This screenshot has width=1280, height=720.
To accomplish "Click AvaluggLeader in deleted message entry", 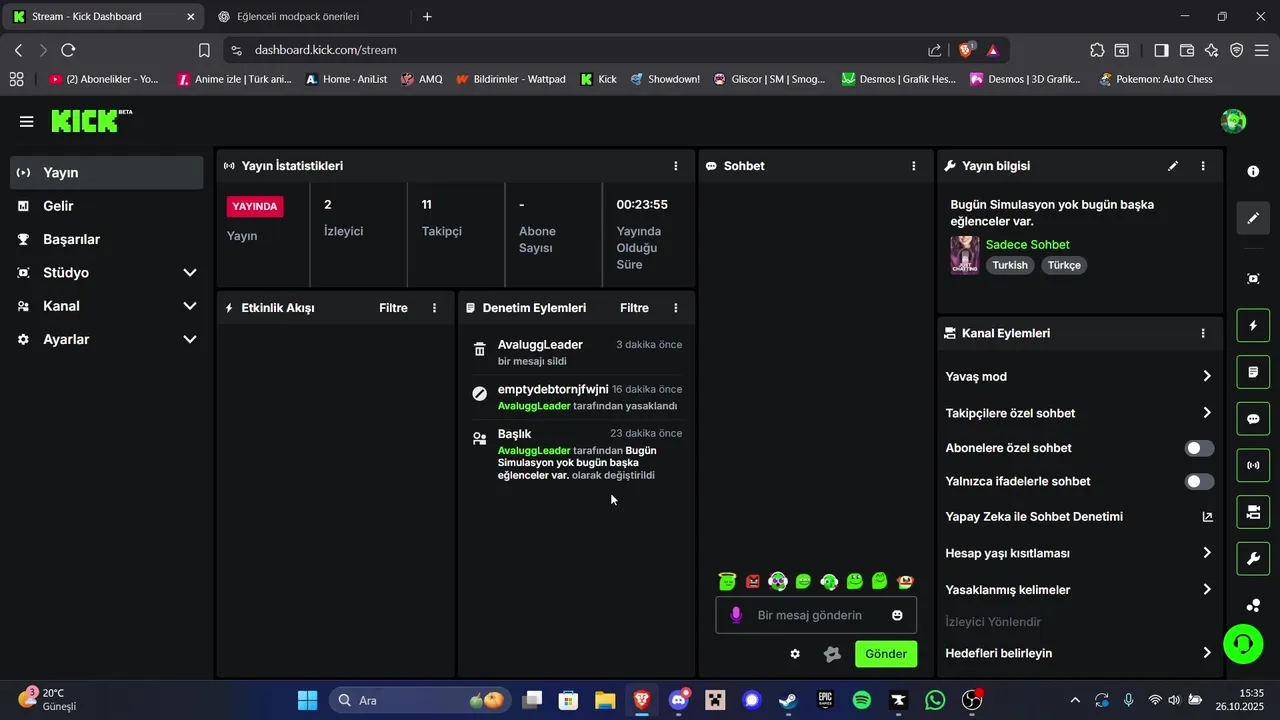I will click(540, 345).
